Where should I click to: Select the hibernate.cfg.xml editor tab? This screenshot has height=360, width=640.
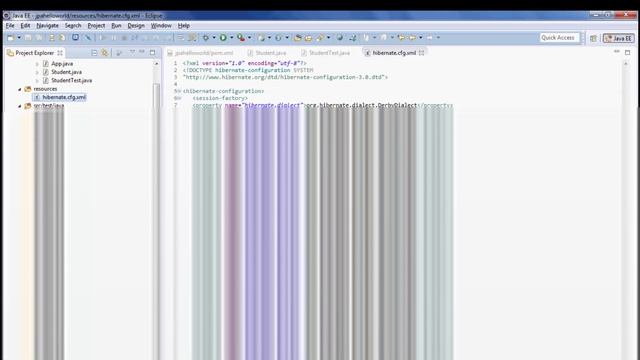394,53
